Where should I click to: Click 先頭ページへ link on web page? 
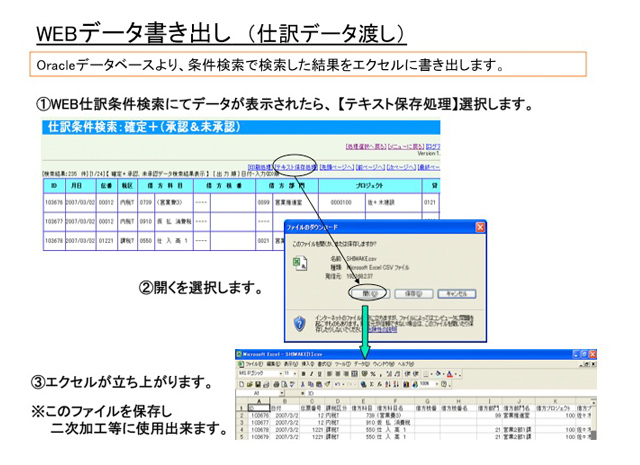(x=337, y=167)
